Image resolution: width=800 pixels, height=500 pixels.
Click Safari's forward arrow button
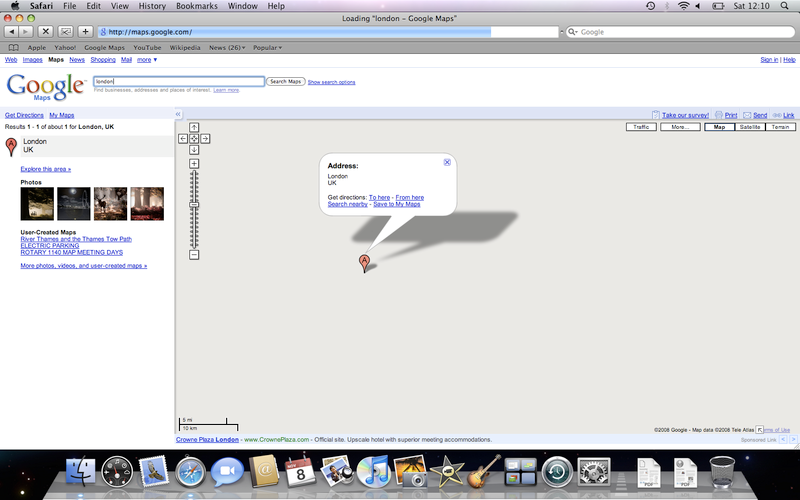click(x=26, y=32)
